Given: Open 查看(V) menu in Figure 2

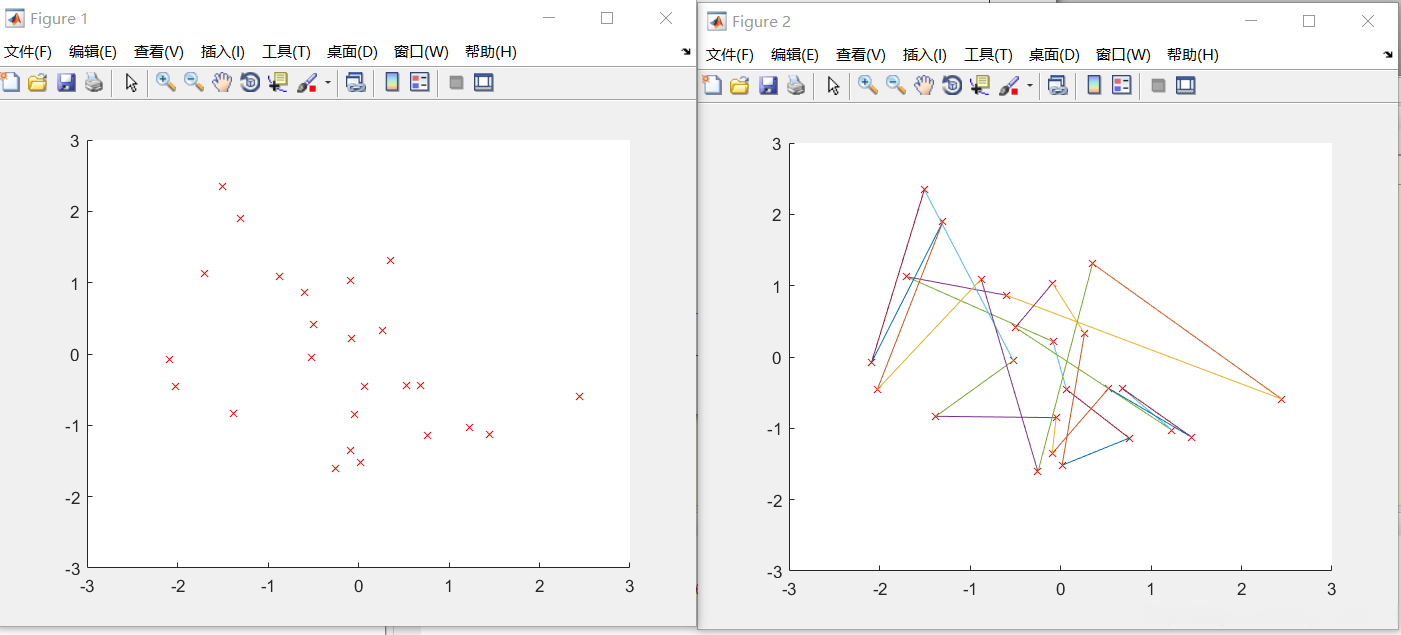Looking at the screenshot, I should click(861, 55).
